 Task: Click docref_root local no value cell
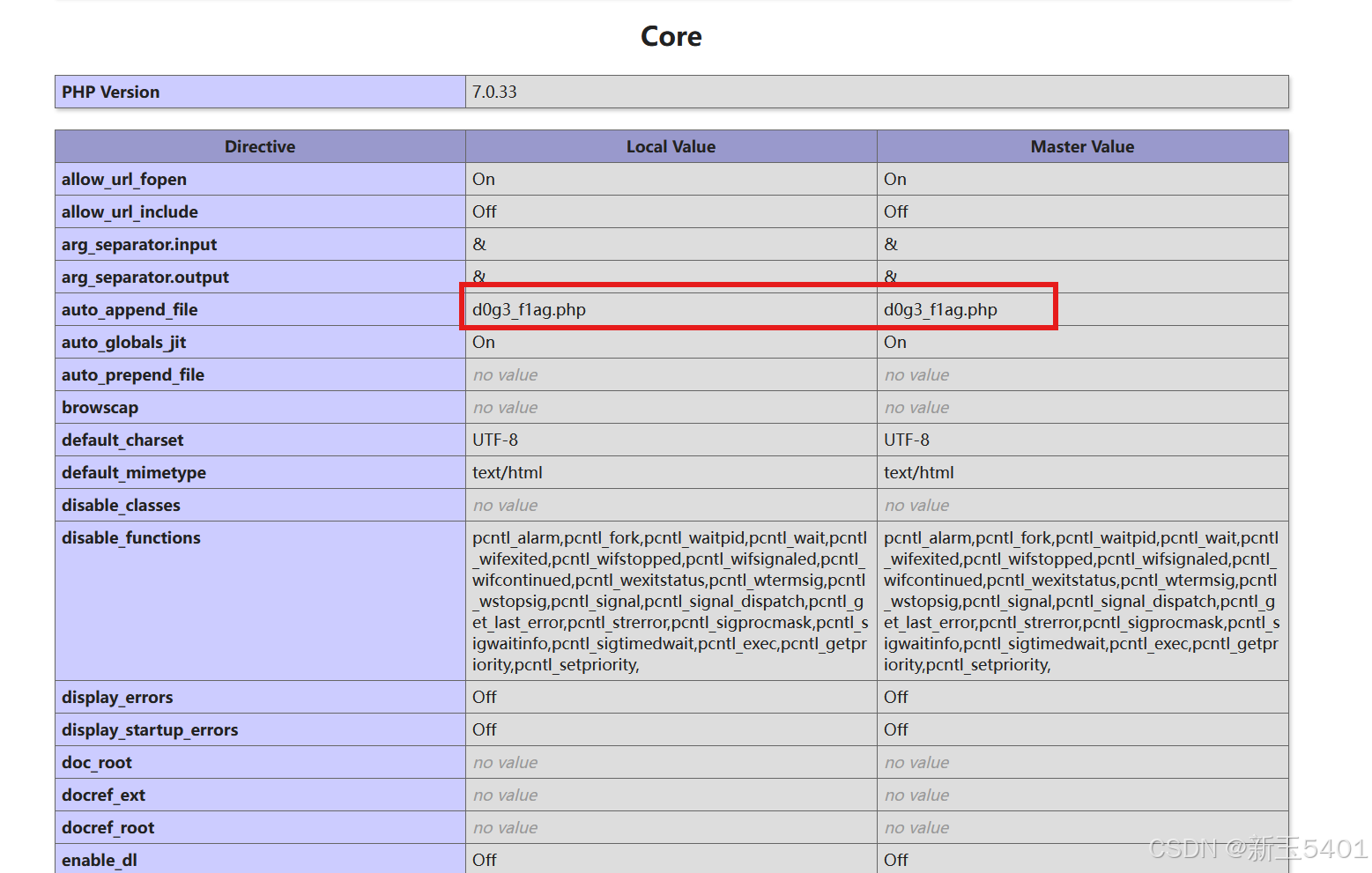671,827
